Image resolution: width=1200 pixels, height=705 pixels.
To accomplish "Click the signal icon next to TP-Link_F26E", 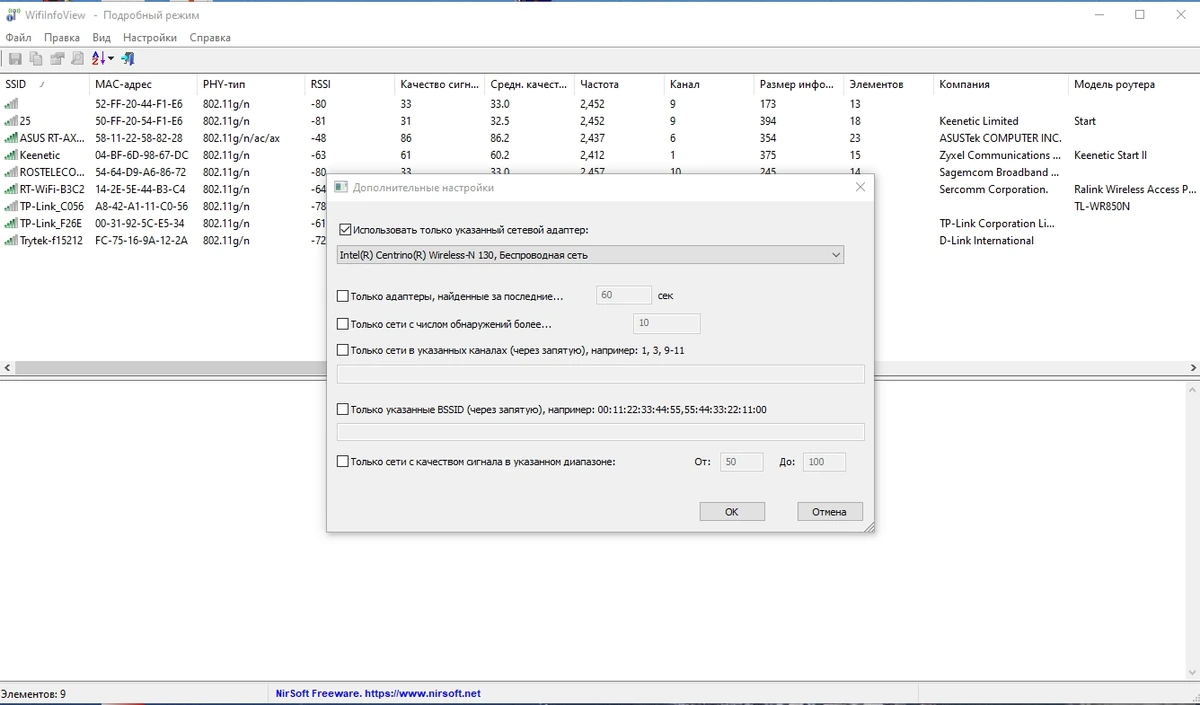I will click(x=11, y=223).
